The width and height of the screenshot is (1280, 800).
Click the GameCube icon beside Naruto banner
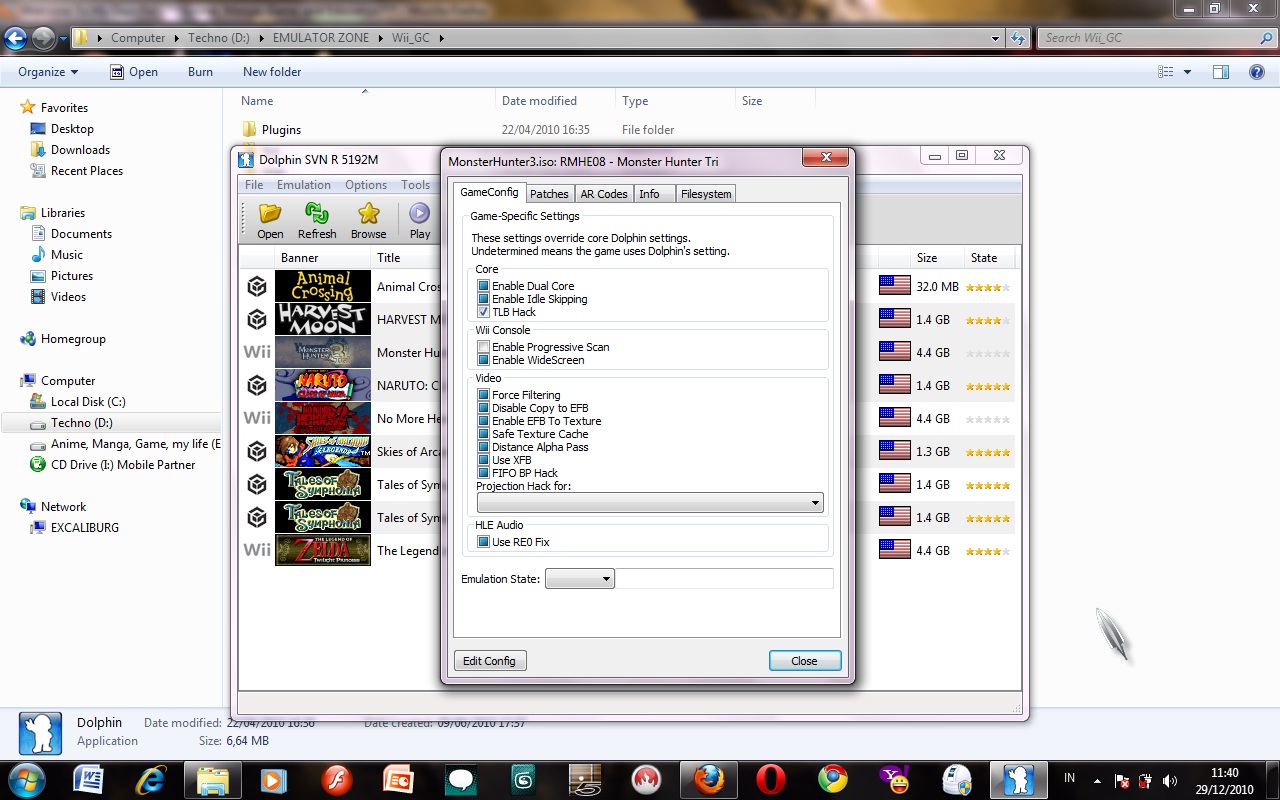(x=257, y=385)
